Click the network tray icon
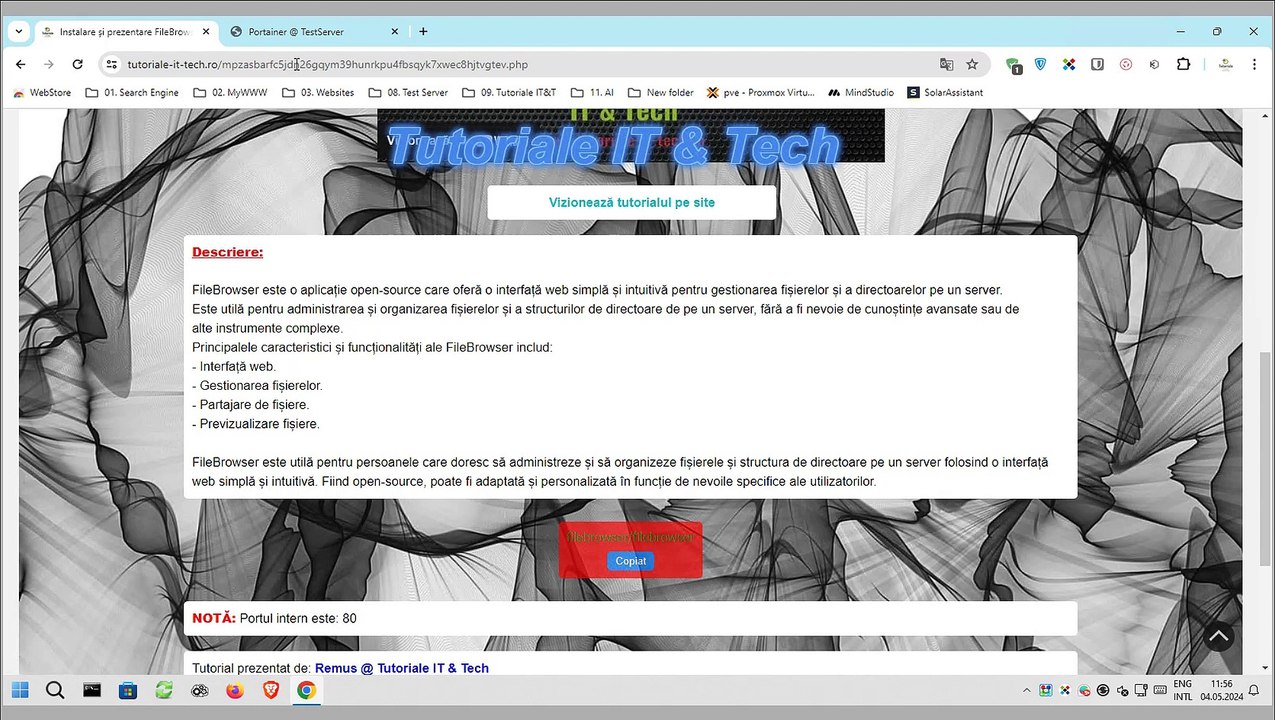This screenshot has width=1275, height=720. tap(1140, 690)
